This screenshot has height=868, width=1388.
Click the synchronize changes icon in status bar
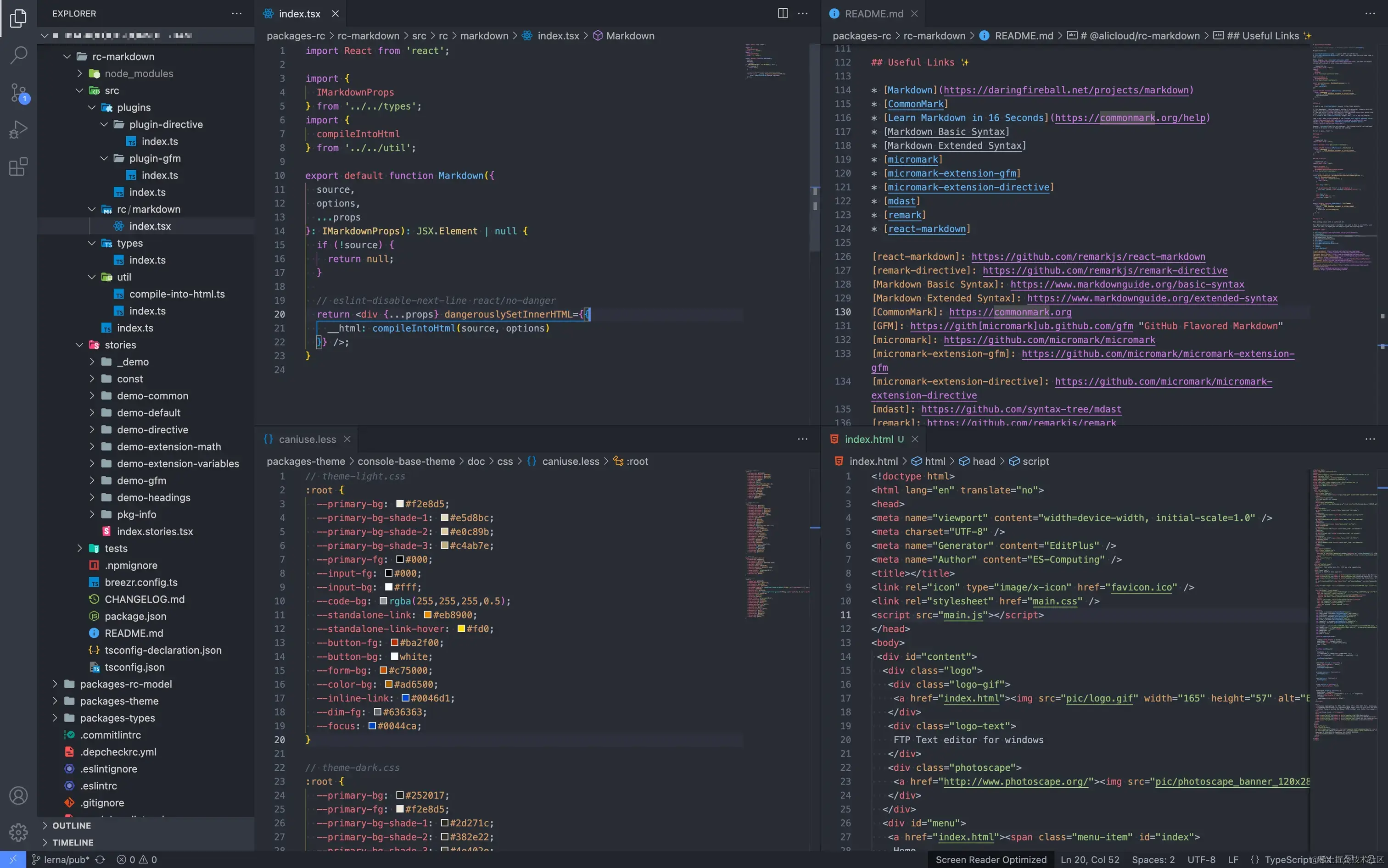(x=100, y=859)
